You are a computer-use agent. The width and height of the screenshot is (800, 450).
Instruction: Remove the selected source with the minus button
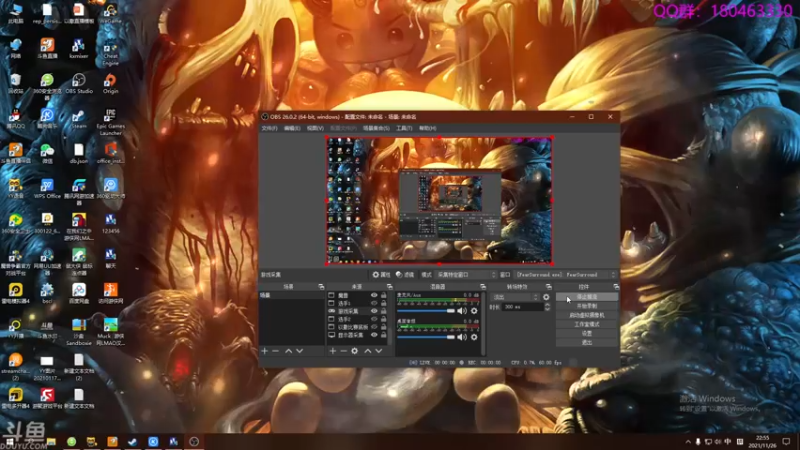click(x=343, y=351)
